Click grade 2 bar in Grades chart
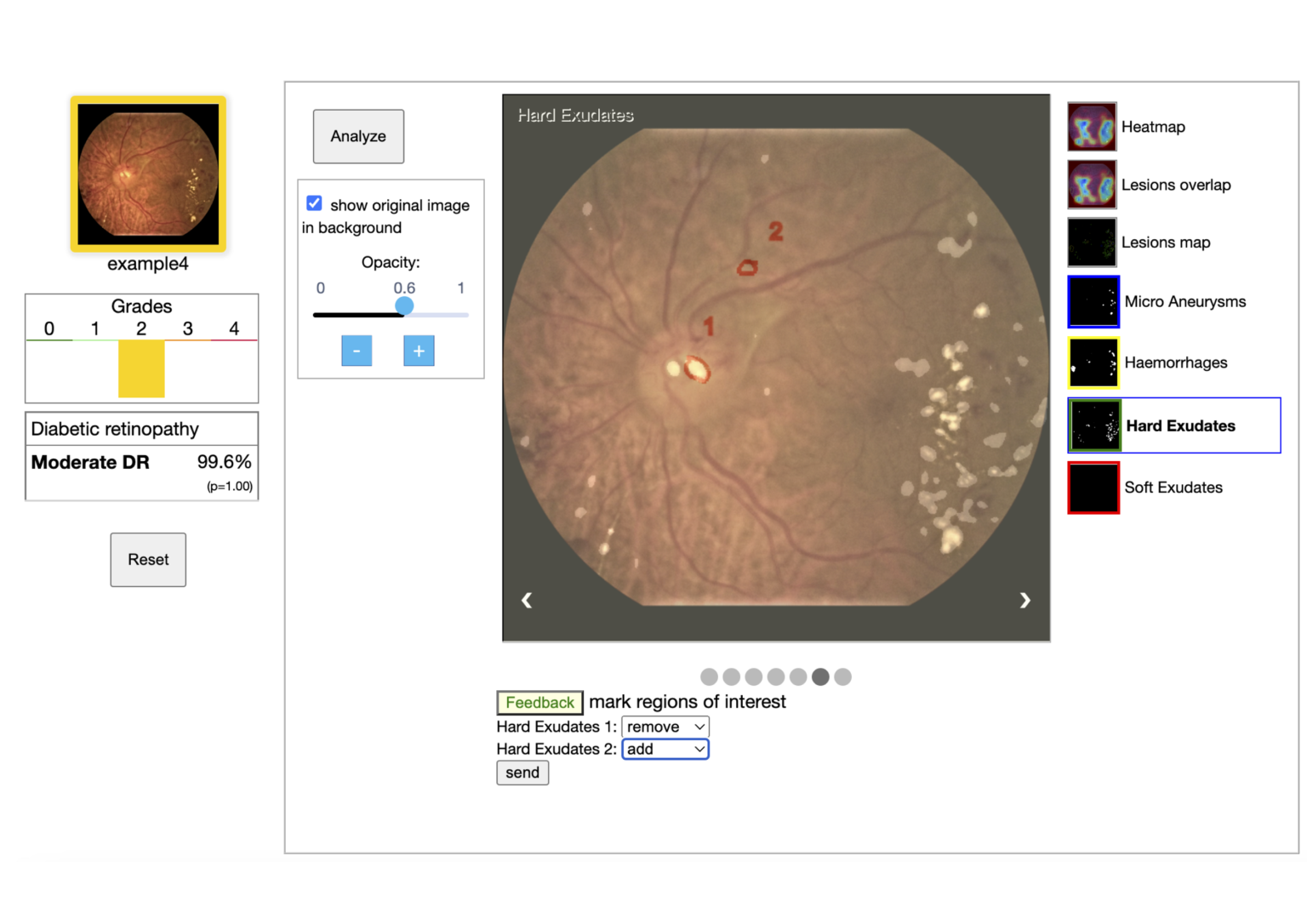 (140, 368)
